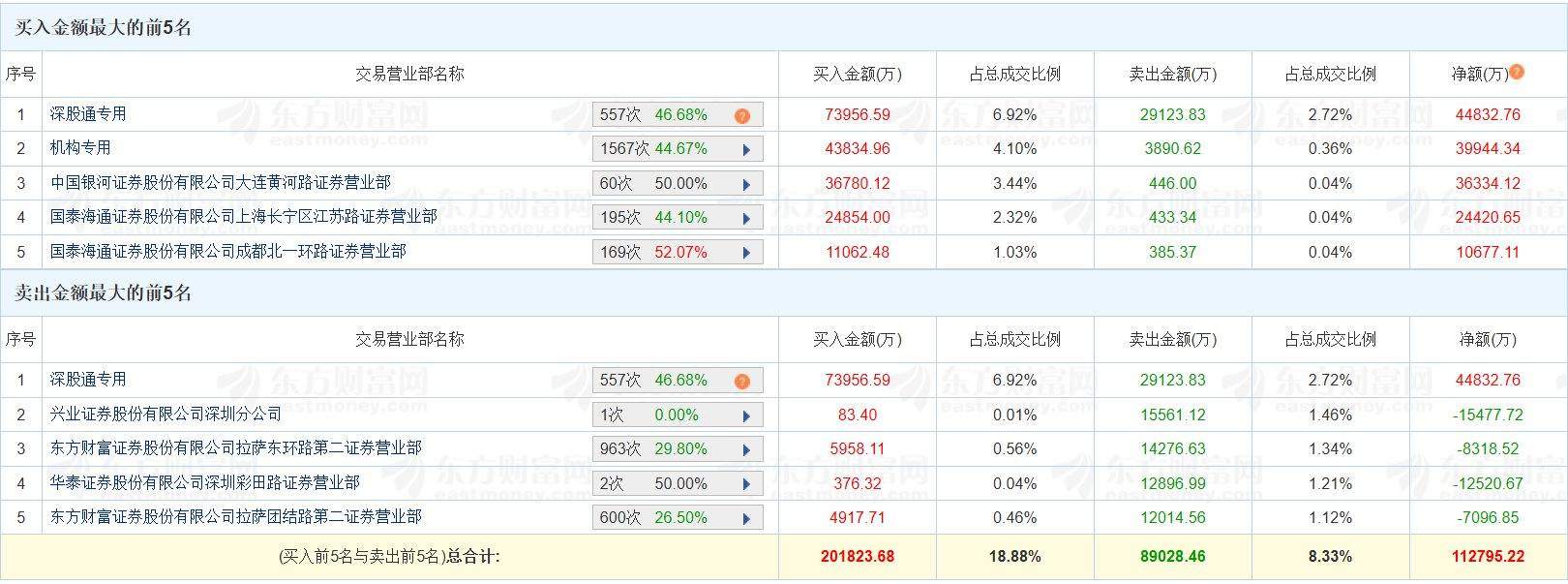This screenshot has width=1568, height=584.
Task: Expand the 195次 44.10% arrow for 上海长宁区江苏路
Action: (746, 219)
